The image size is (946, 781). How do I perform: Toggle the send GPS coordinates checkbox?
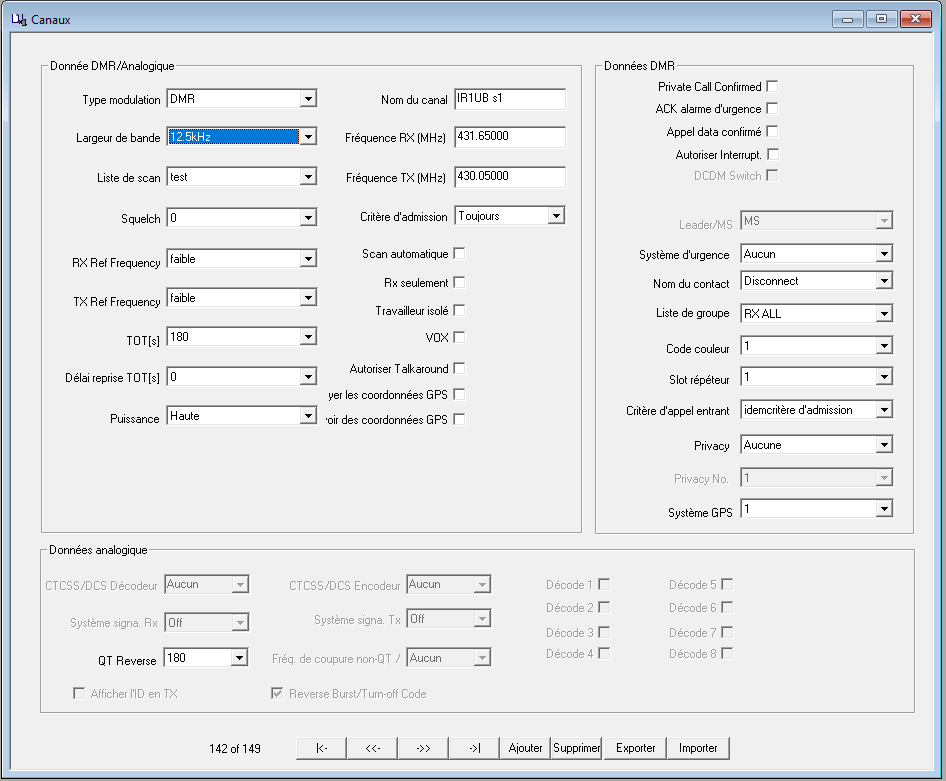coord(459,394)
